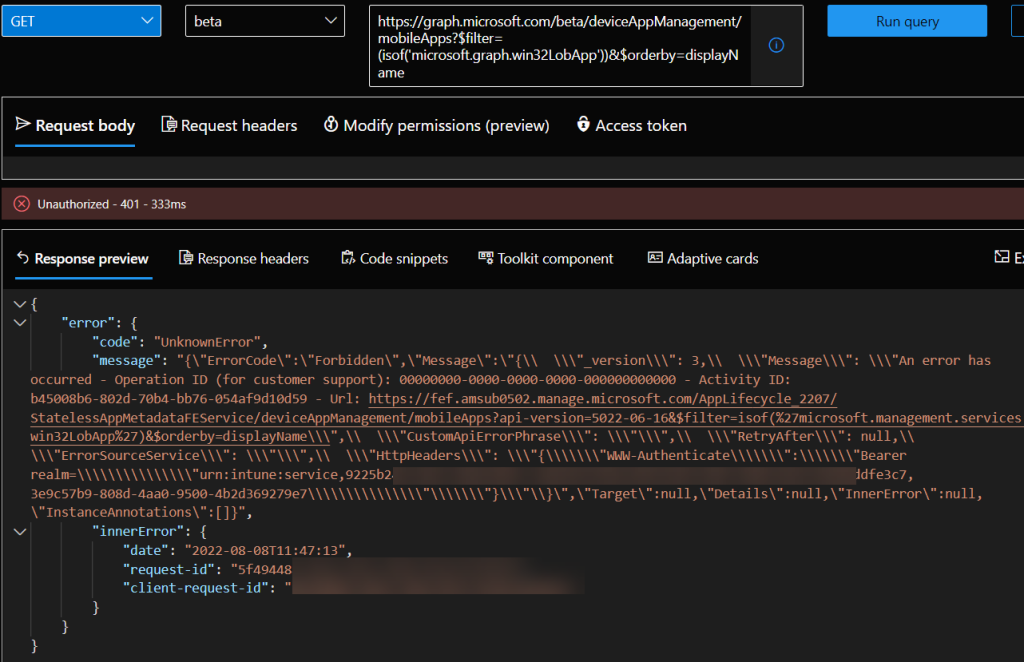Collapse the "error" JSON node chevron

coord(20,323)
